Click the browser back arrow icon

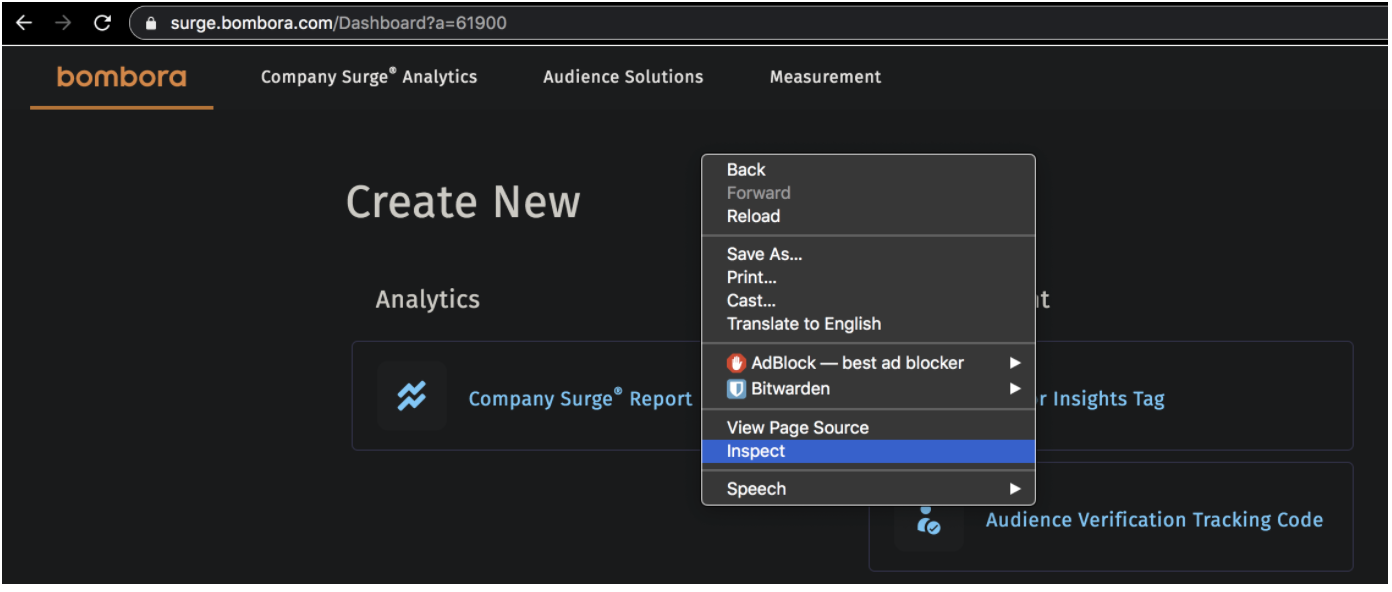(x=24, y=22)
